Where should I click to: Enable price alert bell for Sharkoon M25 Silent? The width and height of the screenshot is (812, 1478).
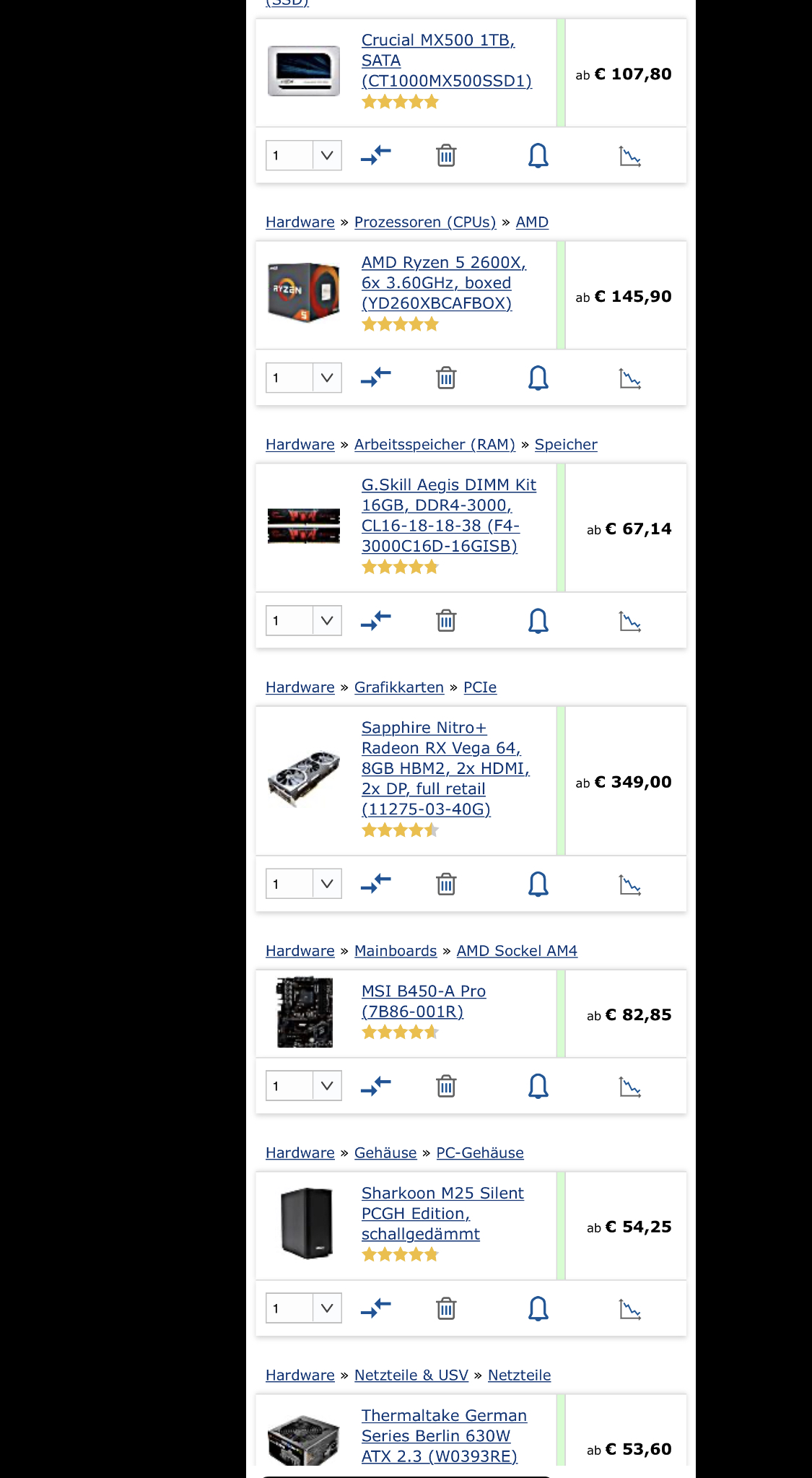538,1308
